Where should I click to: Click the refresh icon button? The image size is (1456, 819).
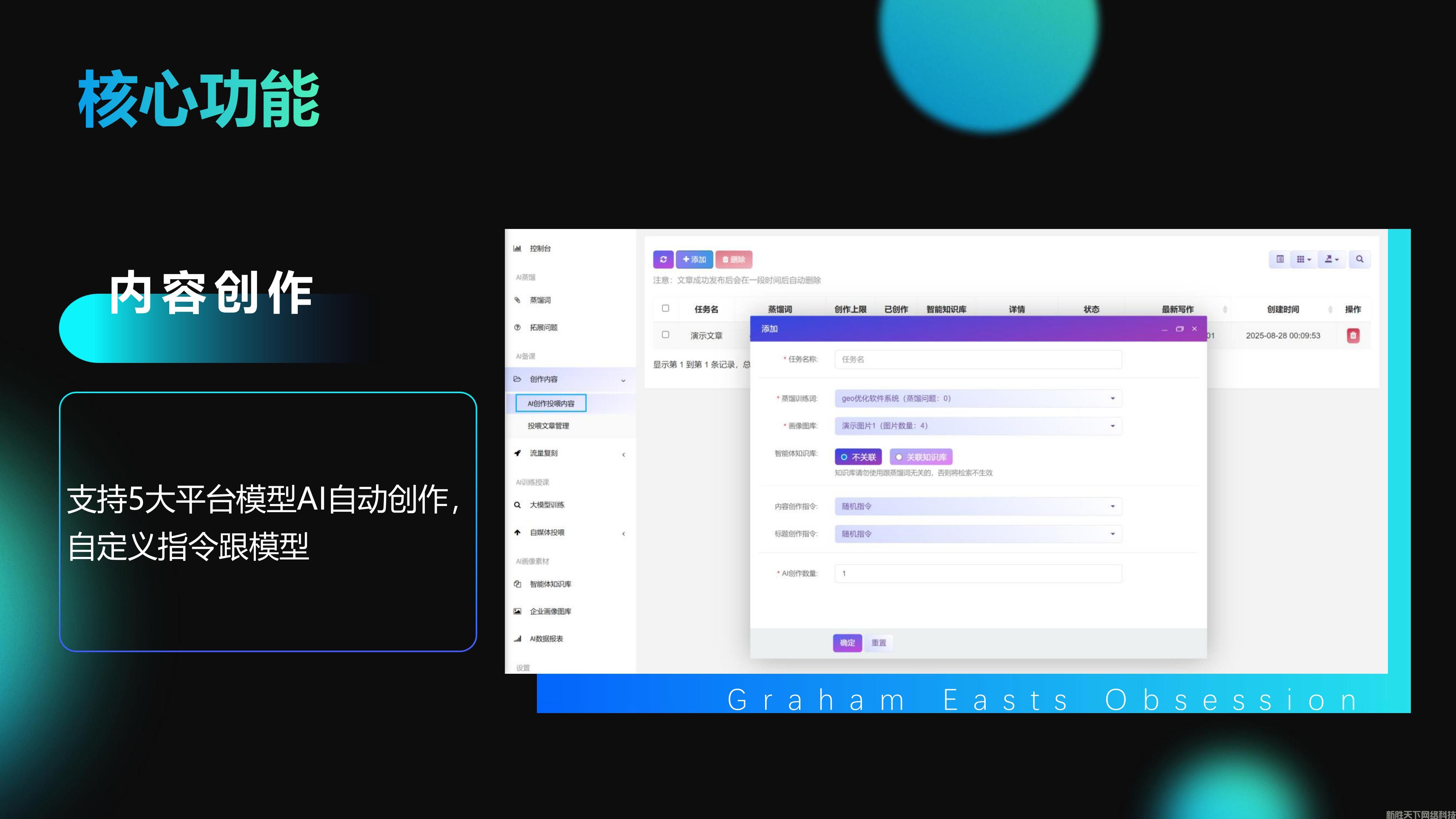[x=663, y=260]
